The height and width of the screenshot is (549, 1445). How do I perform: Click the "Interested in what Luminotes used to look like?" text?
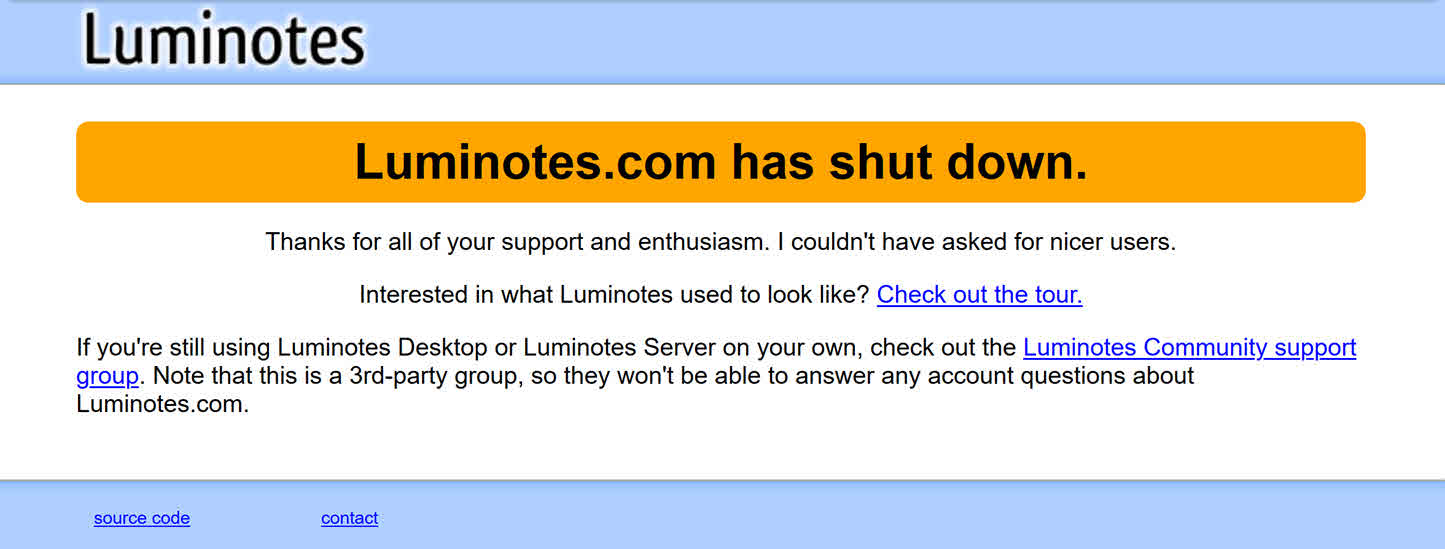614,295
